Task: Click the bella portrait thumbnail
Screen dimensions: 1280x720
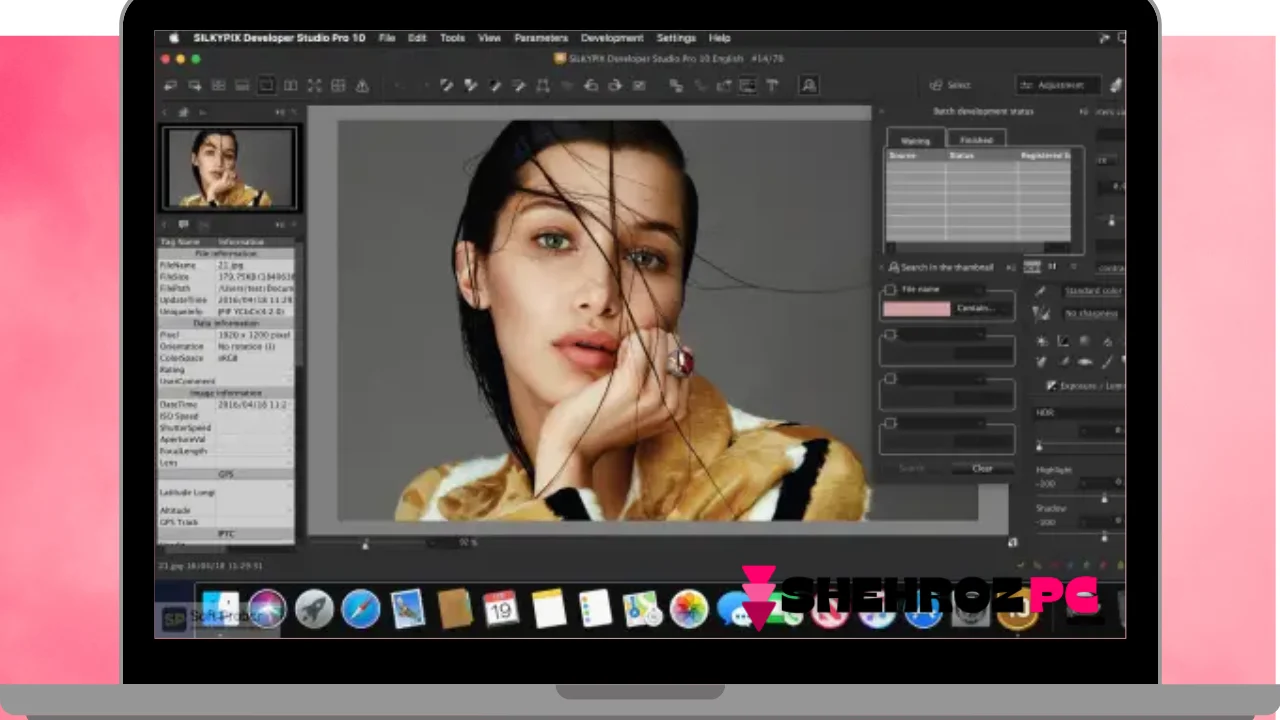Action: pyautogui.click(x=230, y=167)
